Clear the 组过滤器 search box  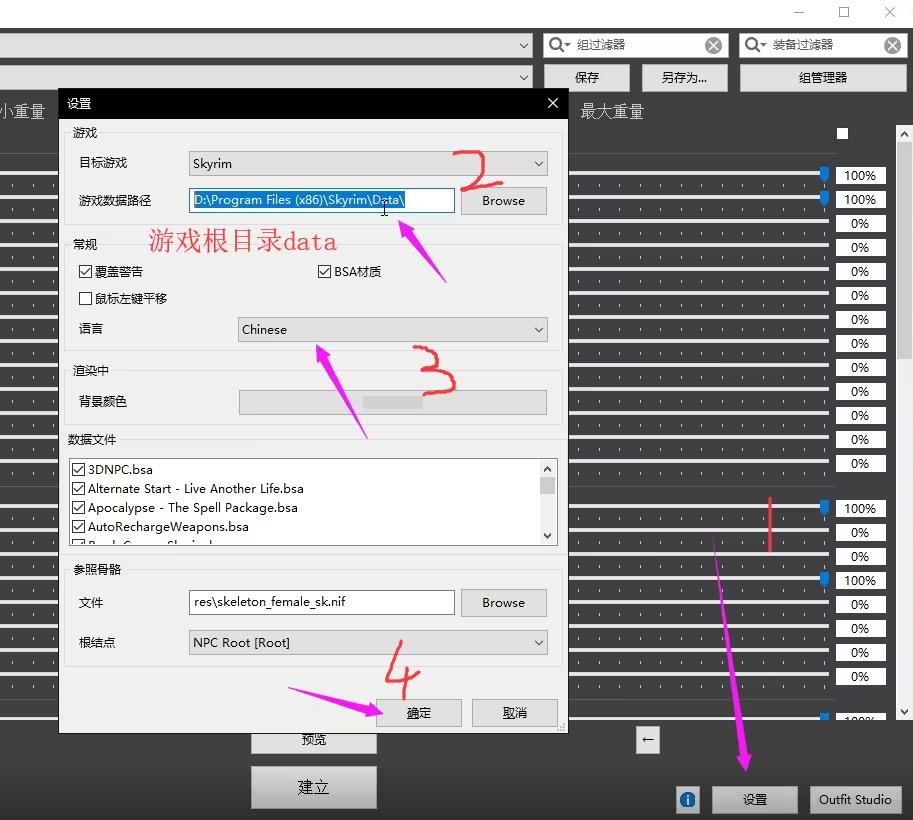click(712, 45)
